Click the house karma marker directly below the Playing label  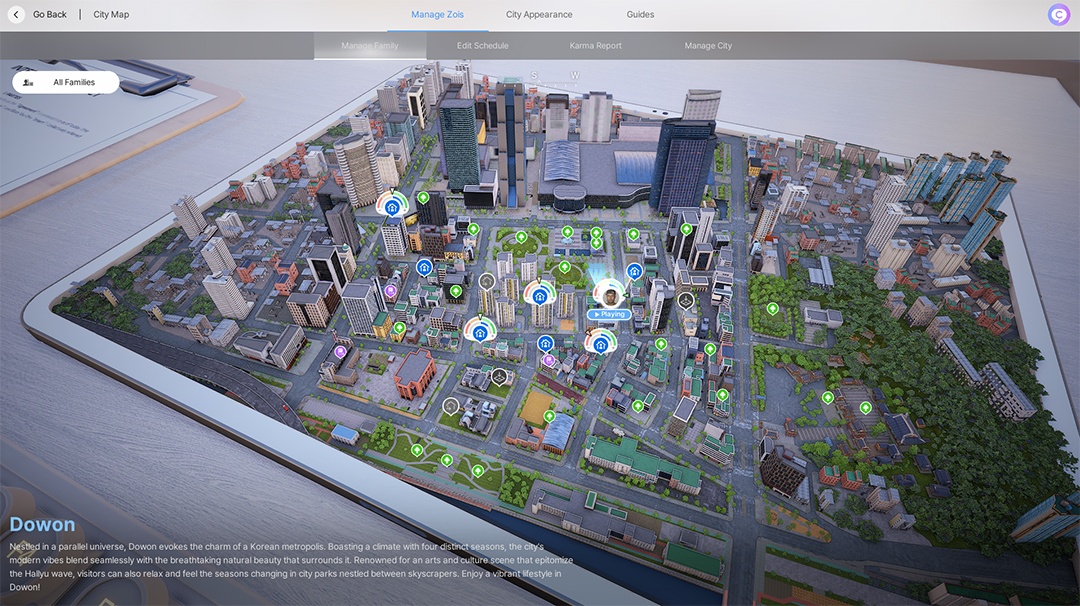point(600,344)
